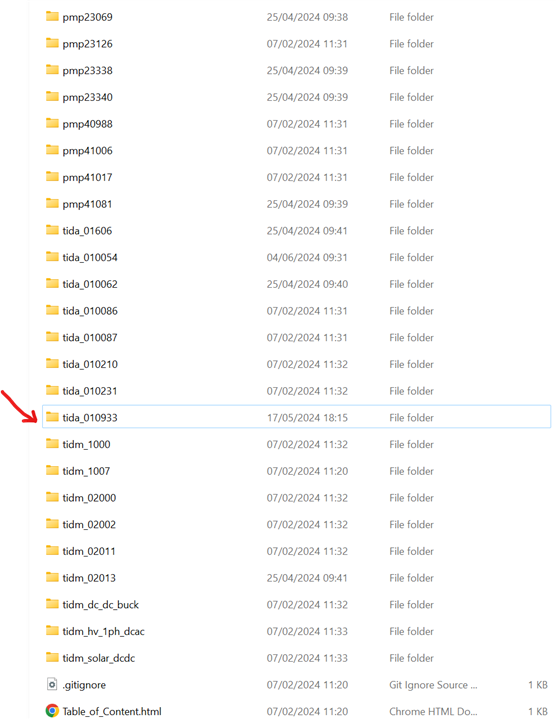Screen dimensions: 556x720
Task: Click the tidm_1000 folder icon
Action: (52, 444)
